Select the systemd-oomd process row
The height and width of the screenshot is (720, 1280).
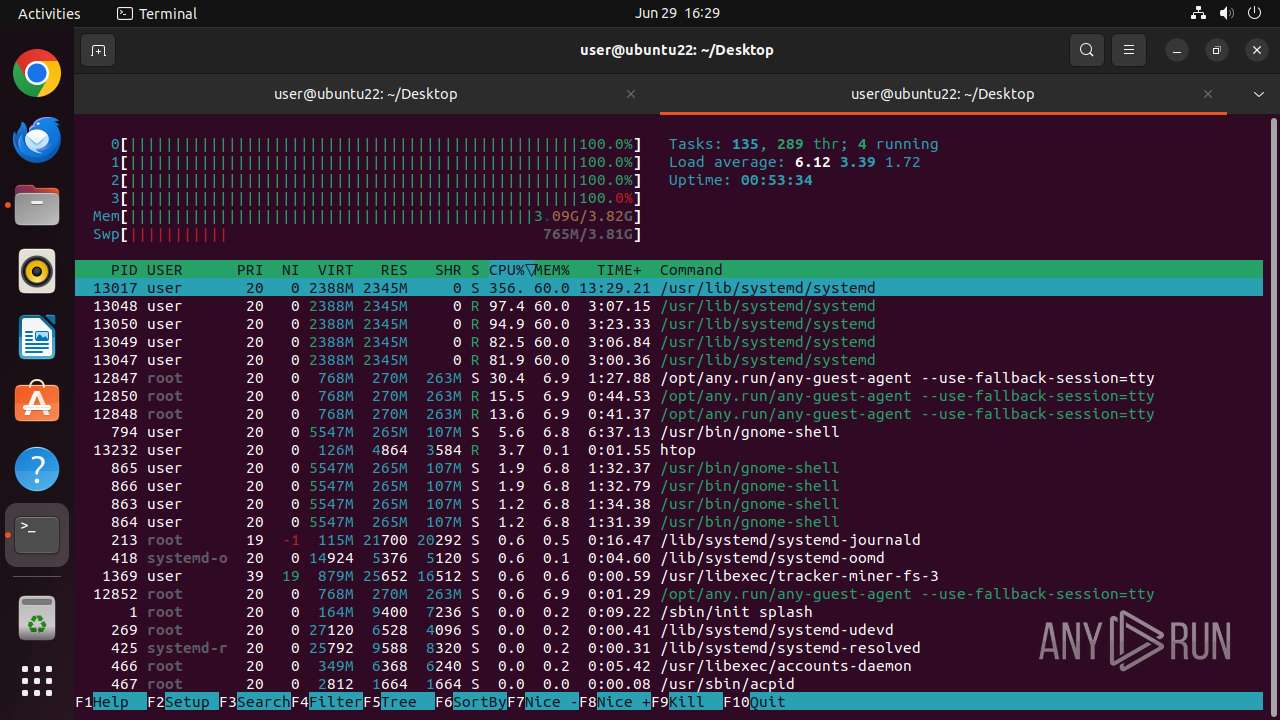tap(669, 558)
